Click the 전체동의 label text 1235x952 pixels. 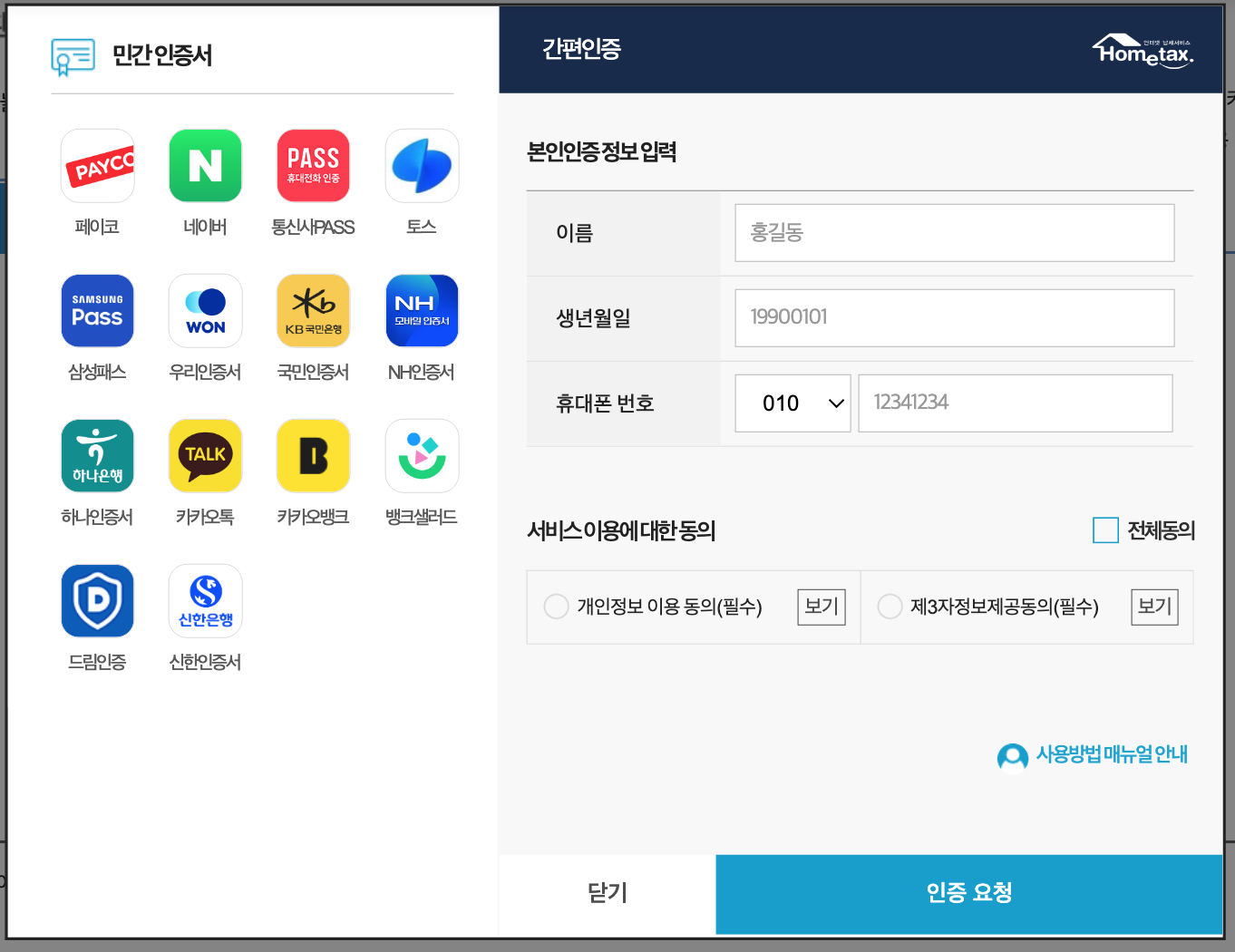pos(1162,530)
